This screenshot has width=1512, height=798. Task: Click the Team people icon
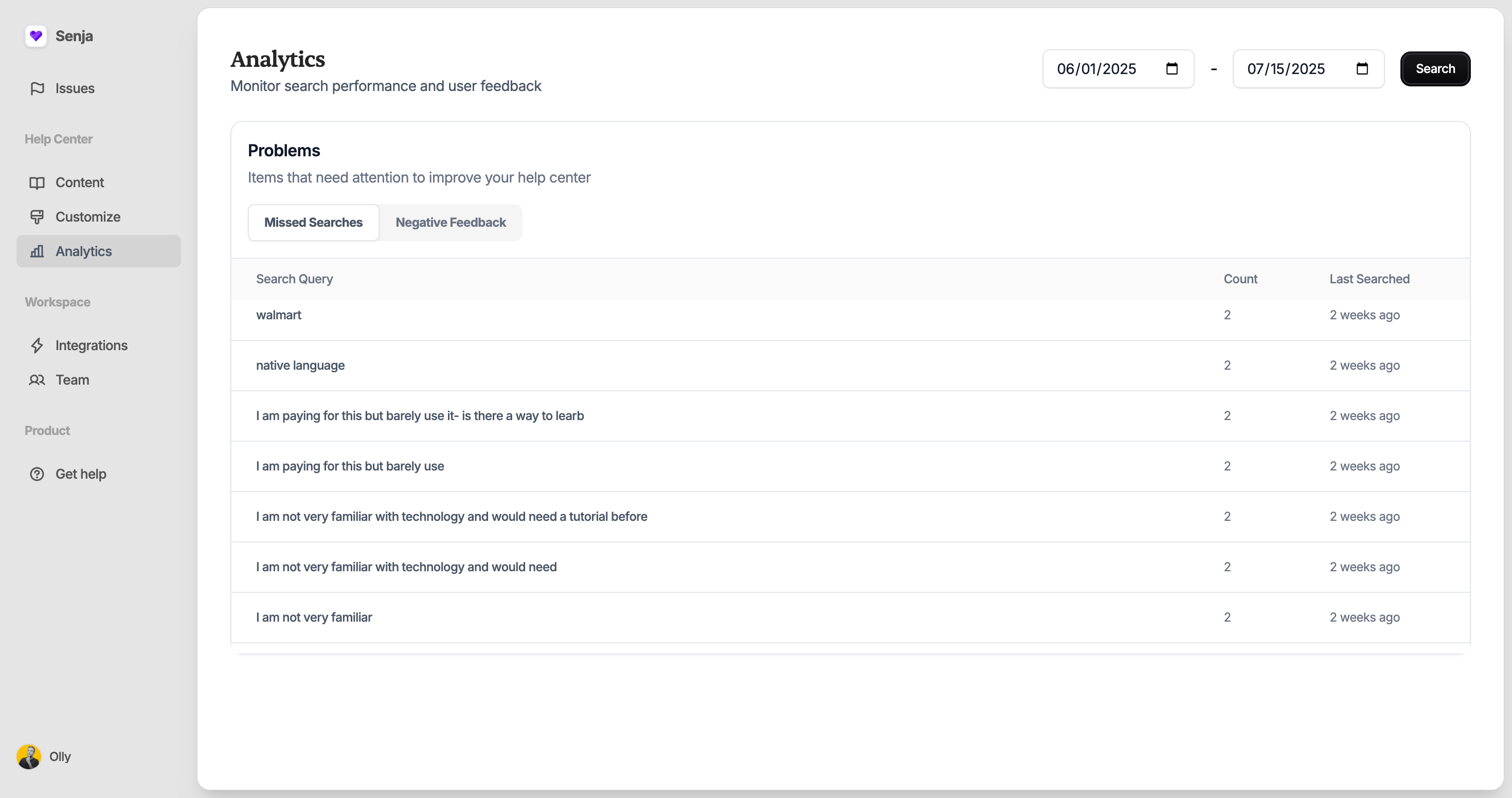37,379
